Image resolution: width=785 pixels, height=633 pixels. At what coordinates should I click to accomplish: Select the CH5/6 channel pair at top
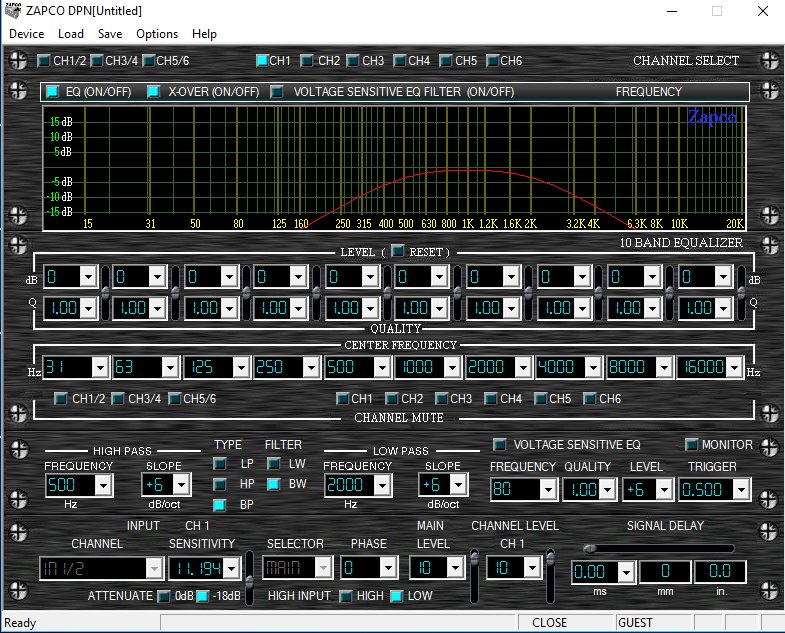148,61
